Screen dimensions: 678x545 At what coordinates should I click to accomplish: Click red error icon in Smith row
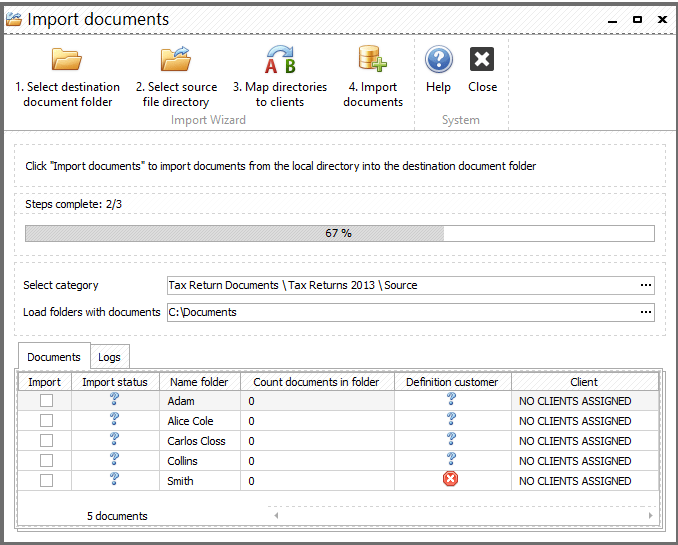coord(450,479)
